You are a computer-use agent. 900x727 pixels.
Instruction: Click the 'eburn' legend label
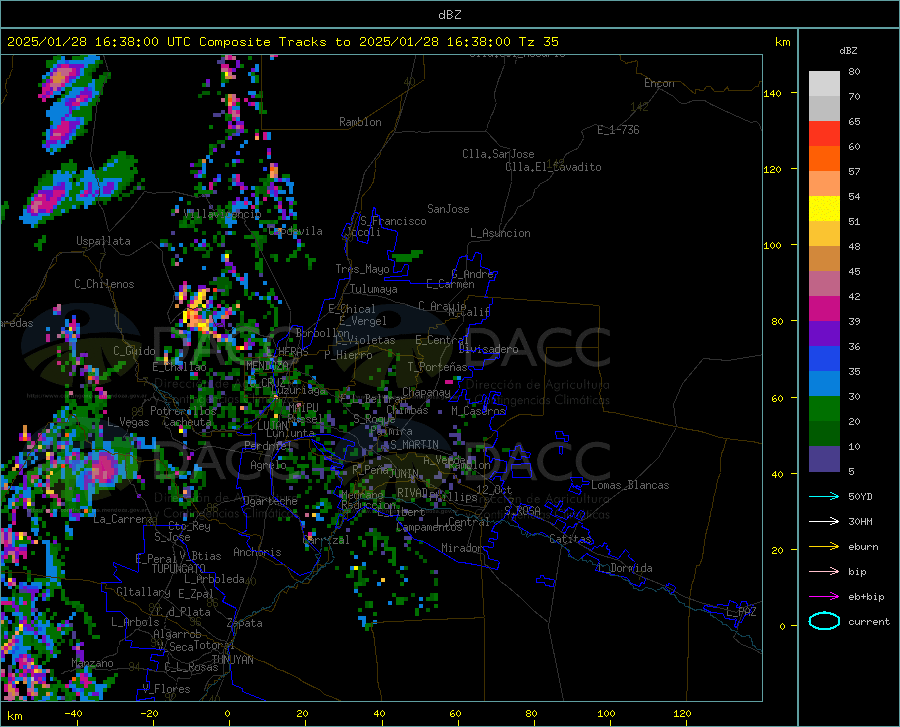tap(863, 547)
